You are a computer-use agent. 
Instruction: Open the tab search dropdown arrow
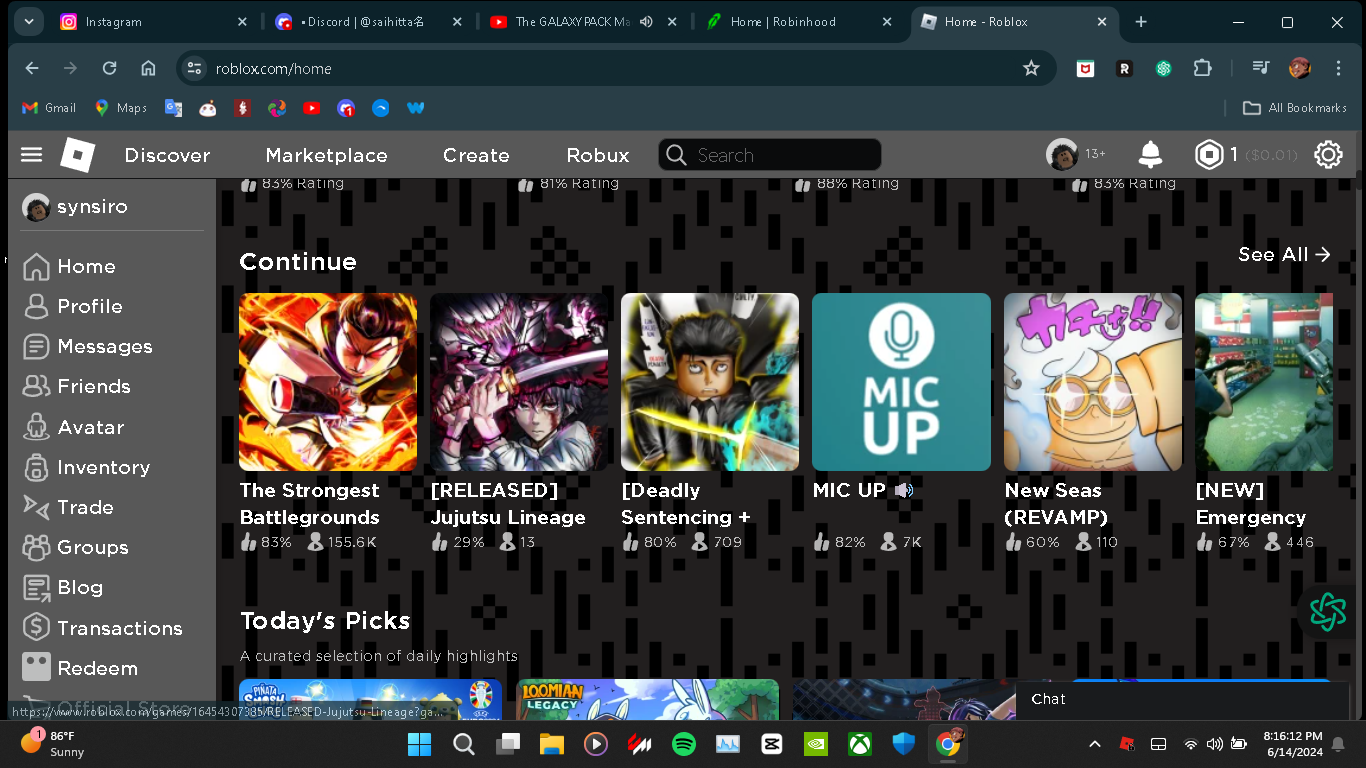point(28,22)
